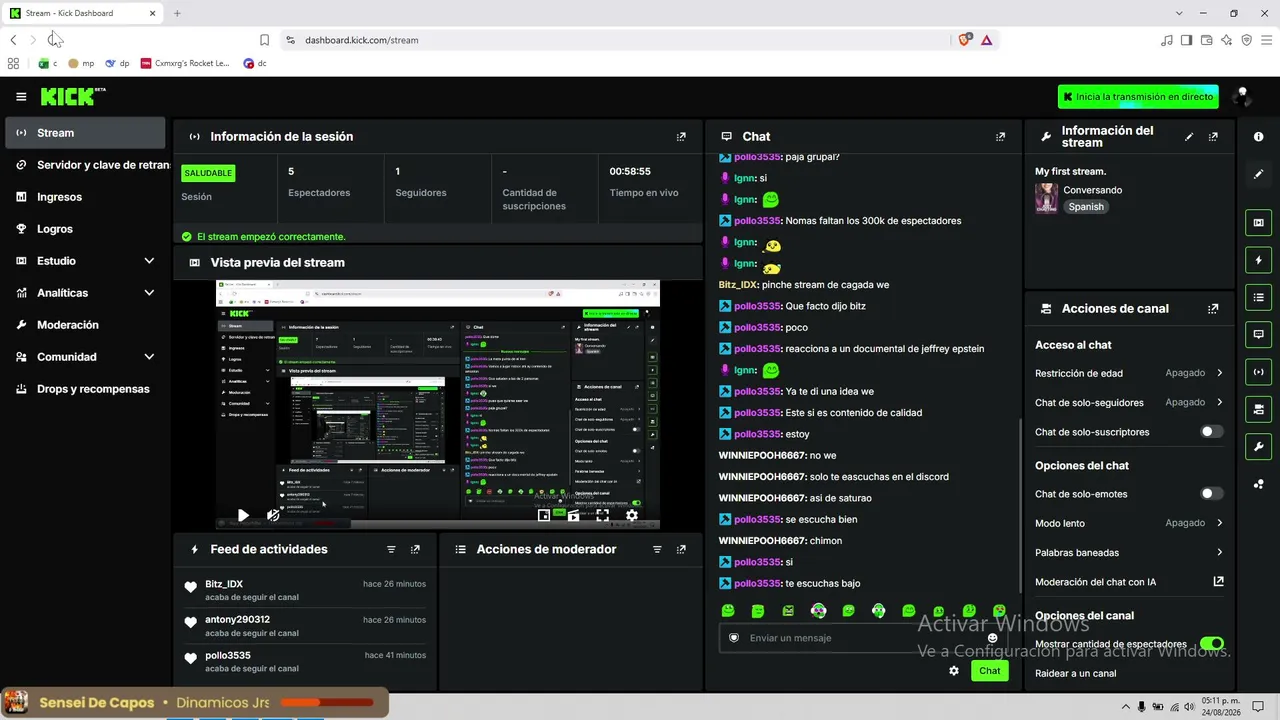Open the user avatar menu

click(1242, 96)
